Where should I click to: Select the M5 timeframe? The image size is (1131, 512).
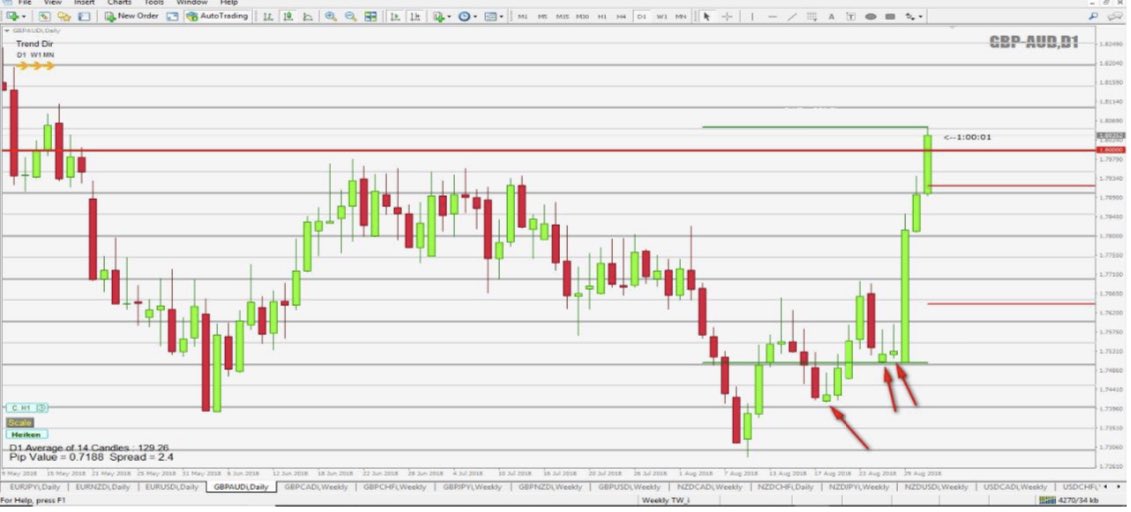(542, 16)
